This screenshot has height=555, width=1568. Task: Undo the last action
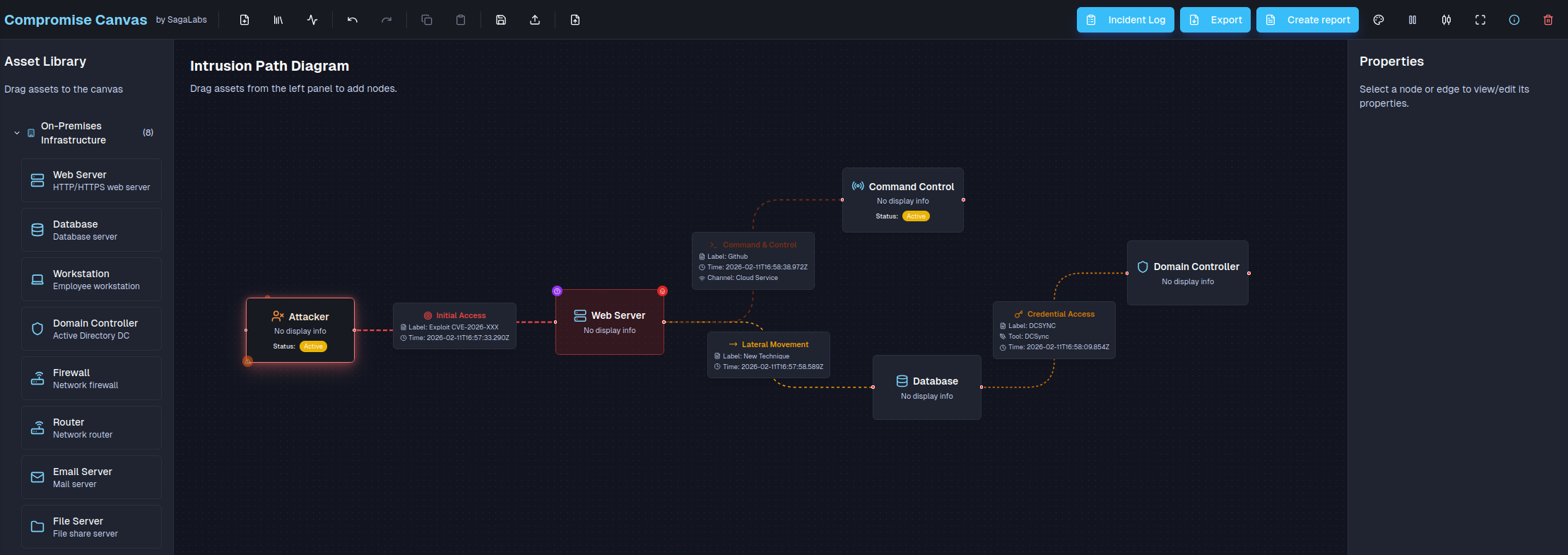point(353,20)
